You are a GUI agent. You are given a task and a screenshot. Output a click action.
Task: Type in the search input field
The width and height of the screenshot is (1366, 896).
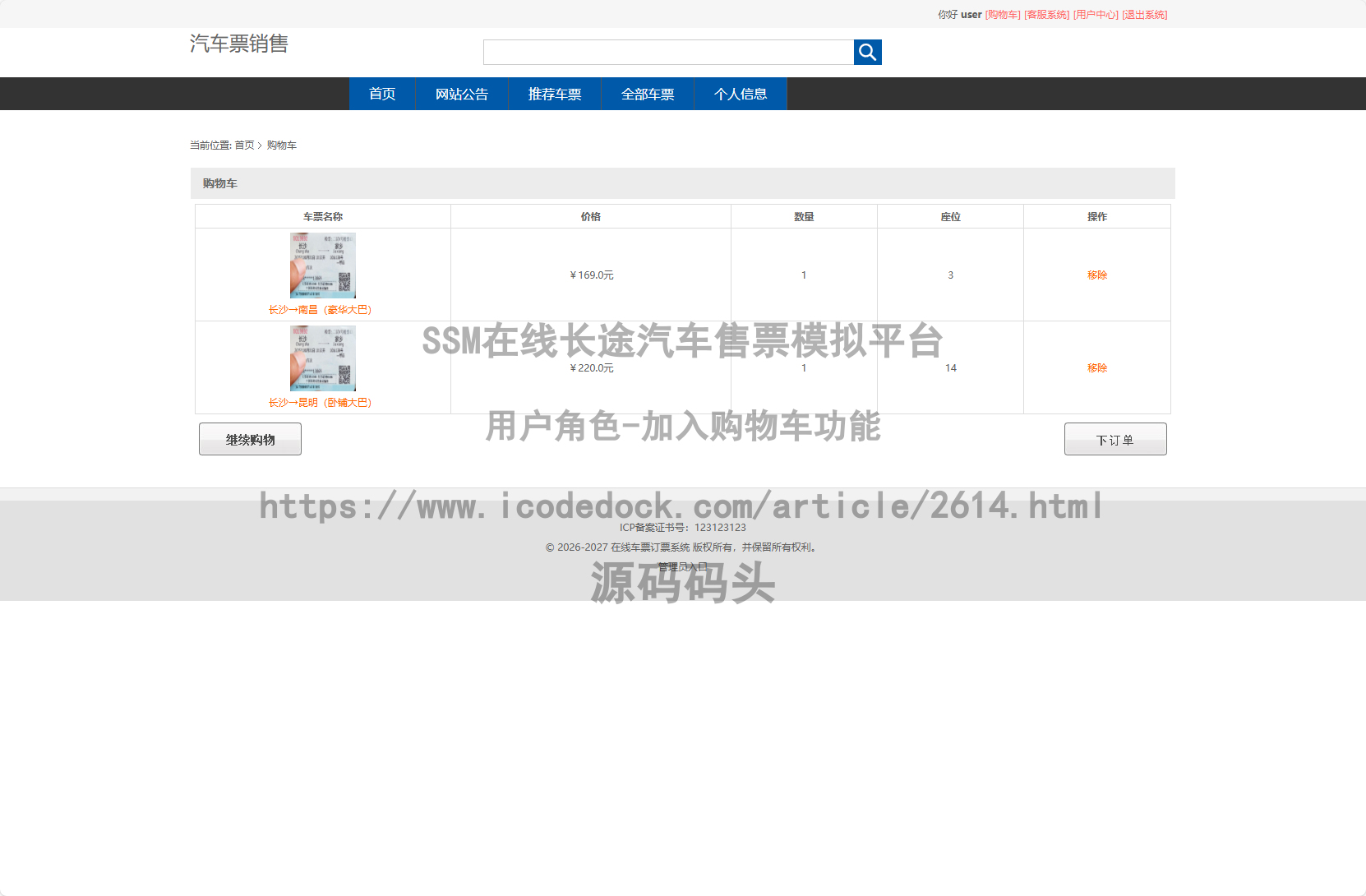[668, 53]
